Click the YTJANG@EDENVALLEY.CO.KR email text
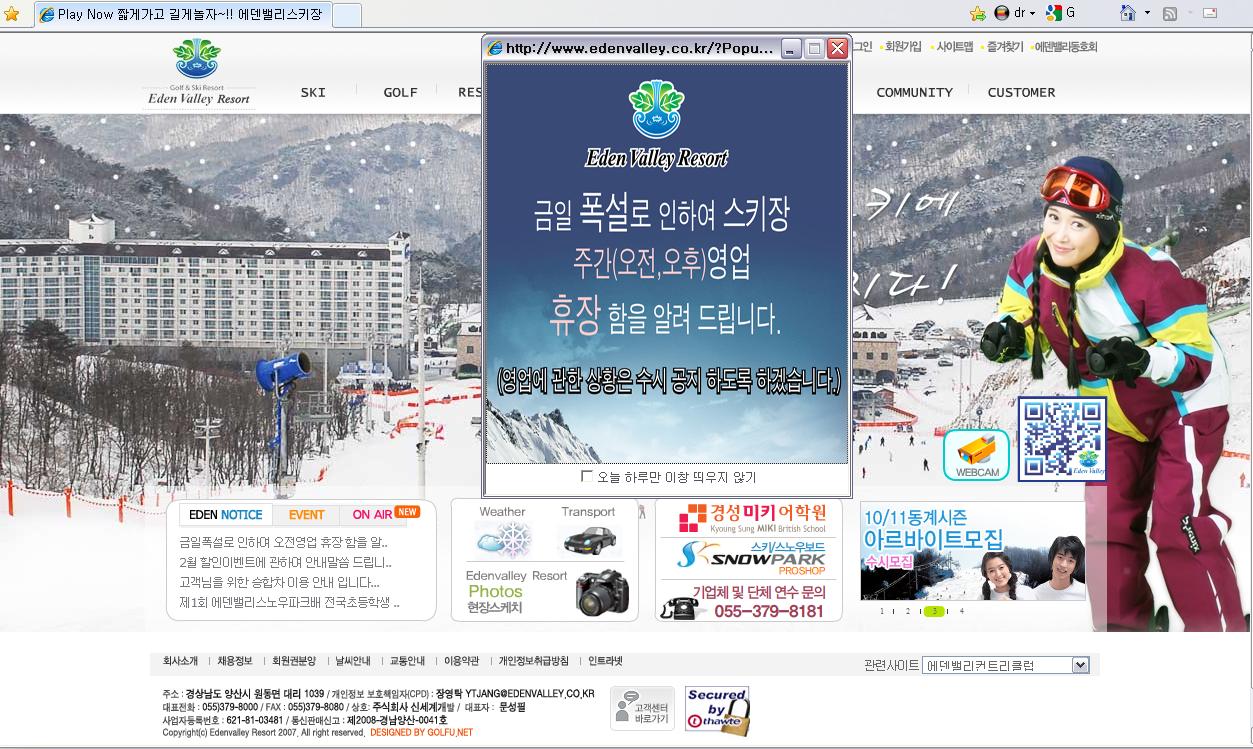Viewport: 1253px width, 749px height. pyautogui.click(x=530, y=694)
